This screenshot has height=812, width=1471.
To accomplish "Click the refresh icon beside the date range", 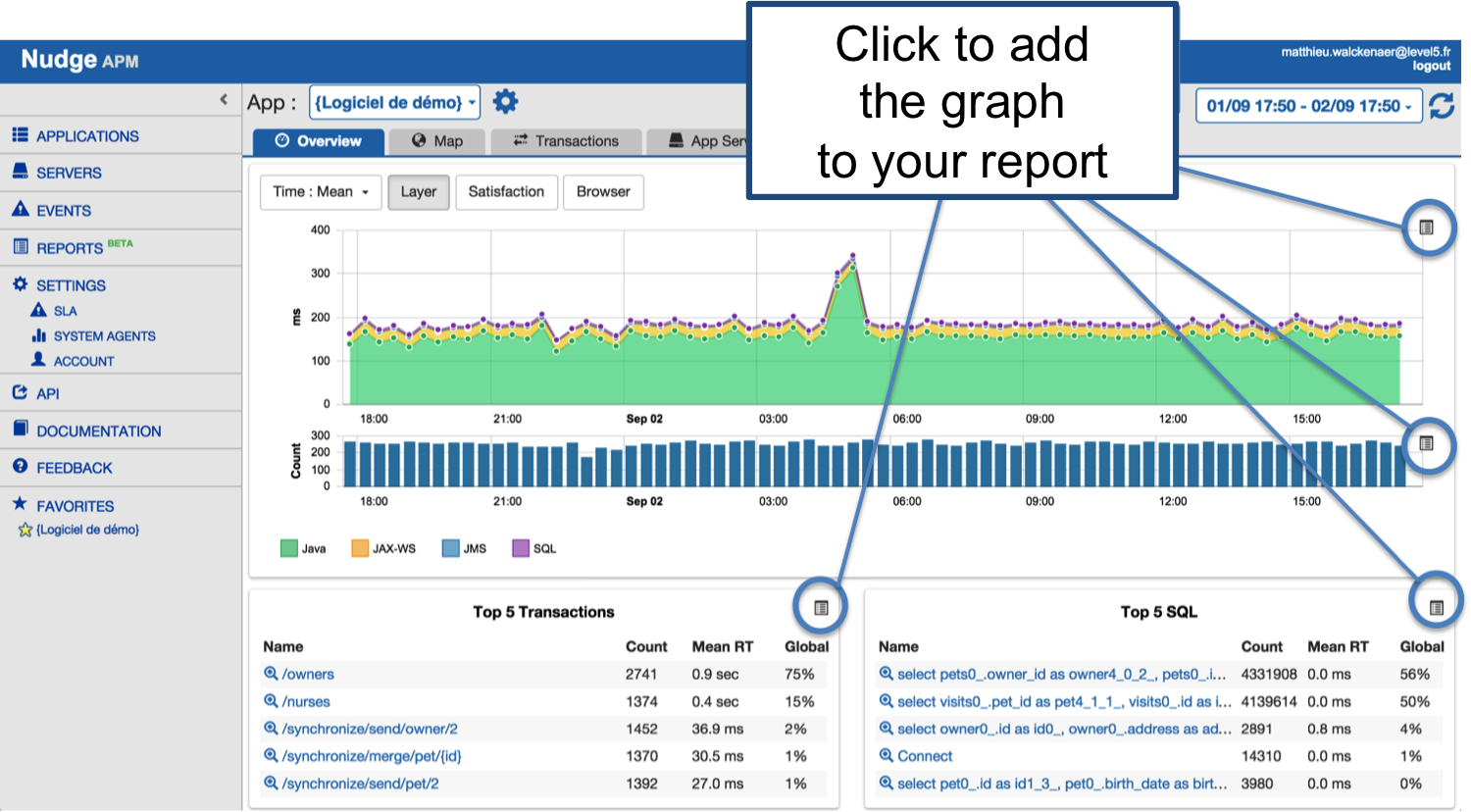I will coord(1442,106).
